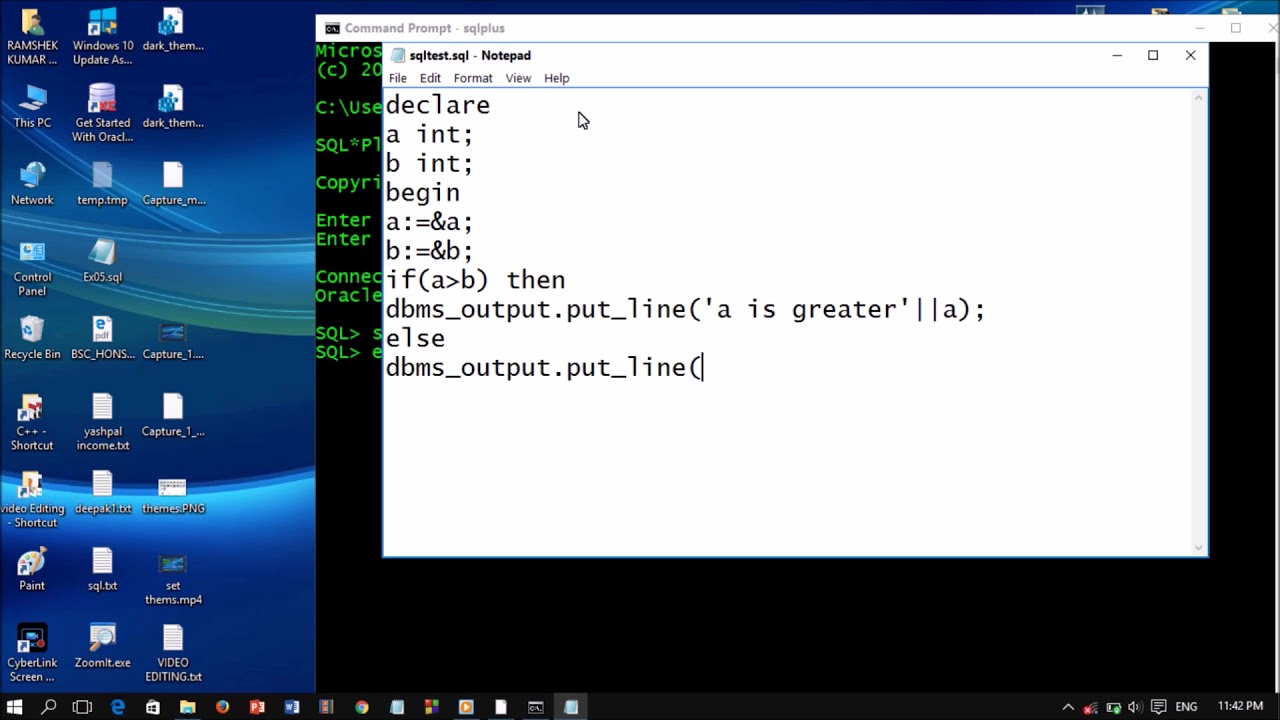
Task: Open the network status tray icon
Action: coord(1092,707)
